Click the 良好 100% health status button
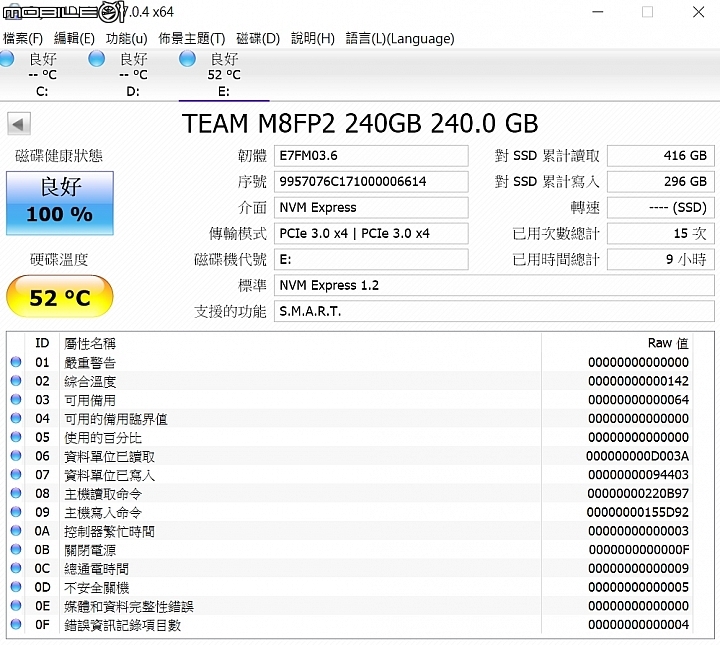The width and height of the screenshot is (720, 645). 60,203
